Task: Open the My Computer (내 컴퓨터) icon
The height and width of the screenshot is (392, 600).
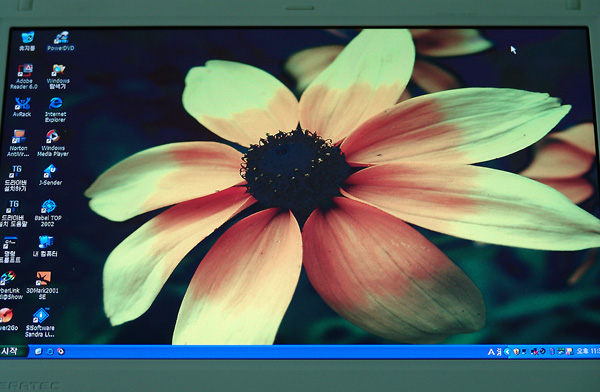Action: pos(45,247)
